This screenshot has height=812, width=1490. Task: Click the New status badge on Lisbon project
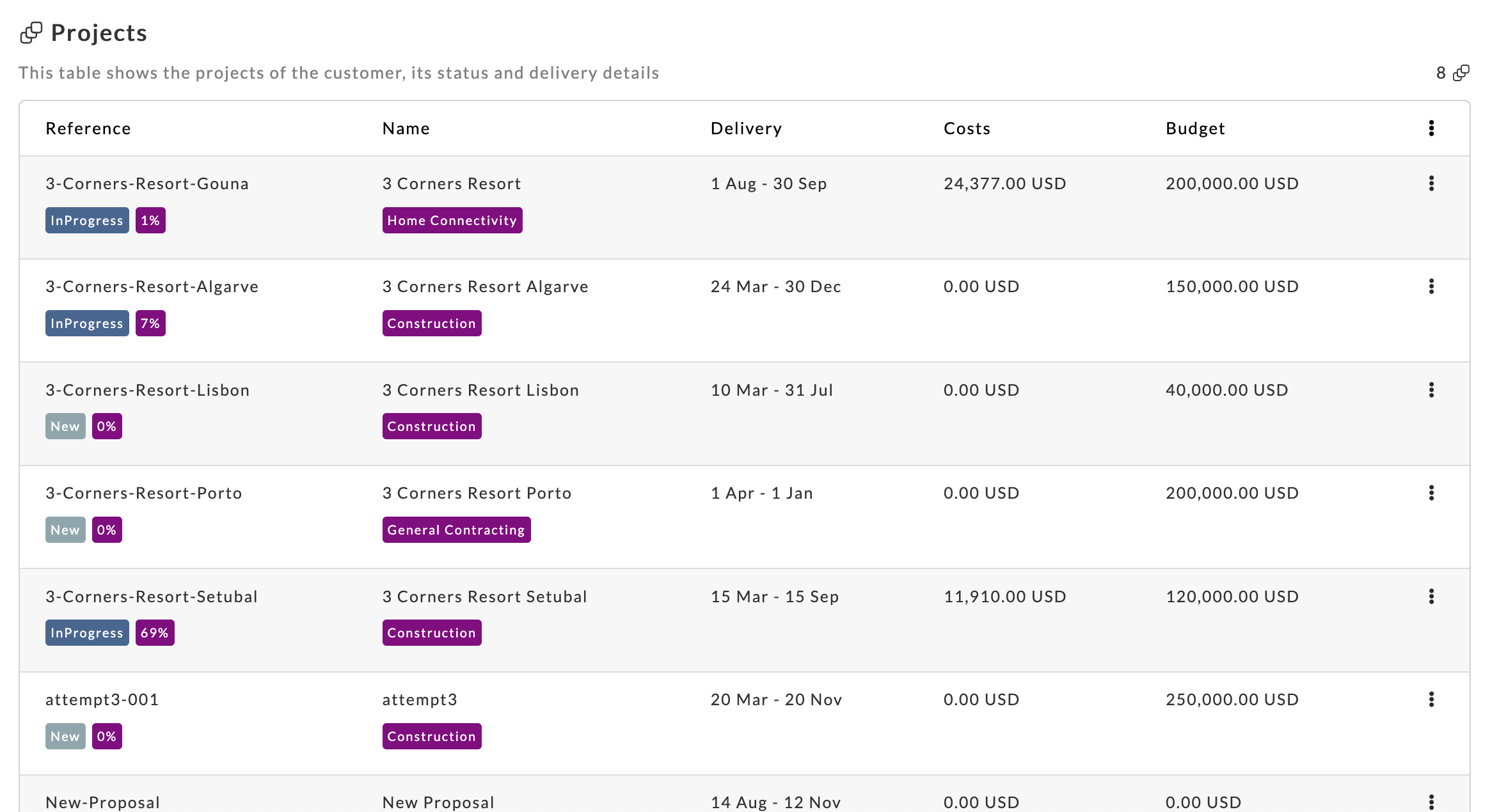(x=65, y=426)
